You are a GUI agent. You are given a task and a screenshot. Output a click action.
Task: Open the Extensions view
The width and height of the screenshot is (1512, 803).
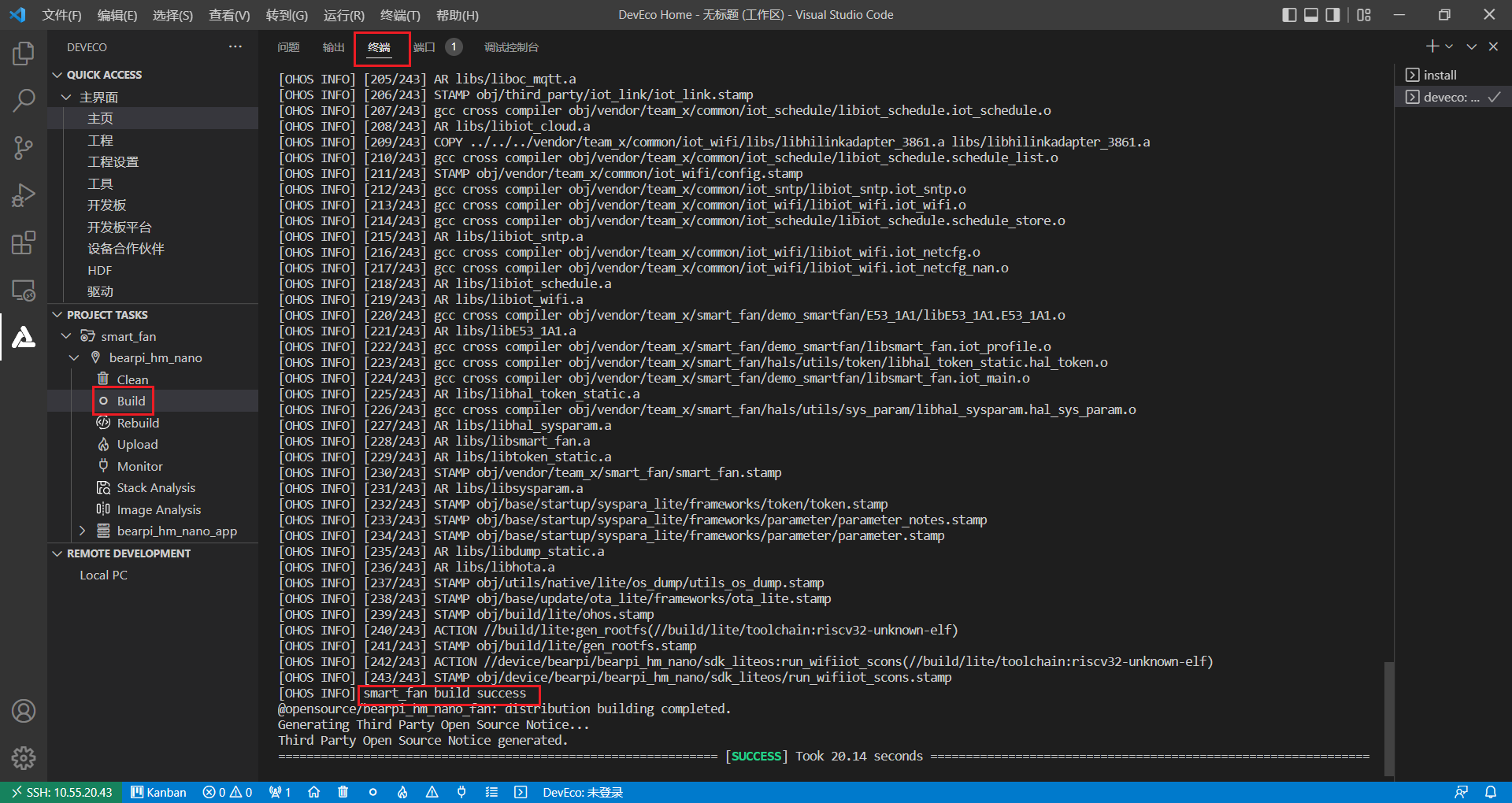[x=24, y=242]
